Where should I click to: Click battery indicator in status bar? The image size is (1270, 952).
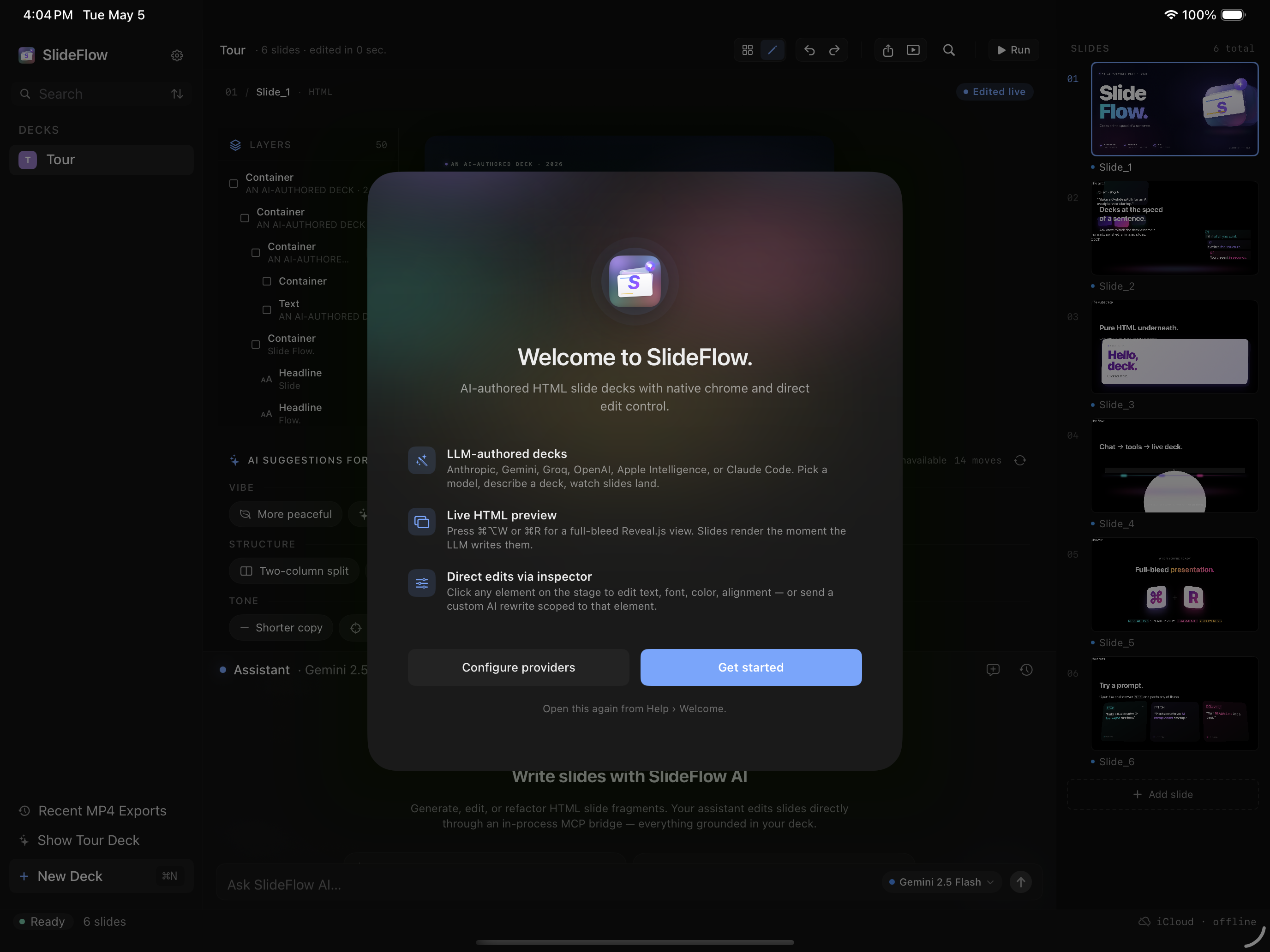(x=1233, y=15)
